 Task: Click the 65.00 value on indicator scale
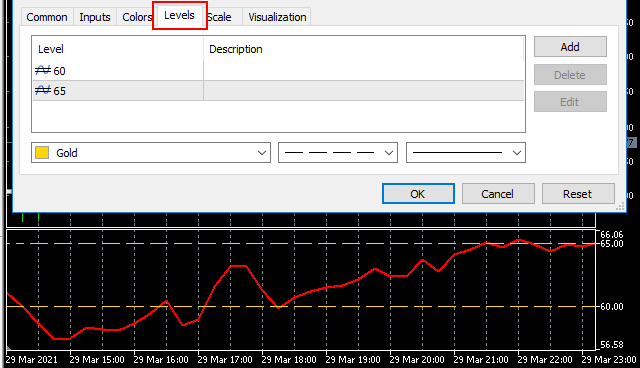(612, 244)
